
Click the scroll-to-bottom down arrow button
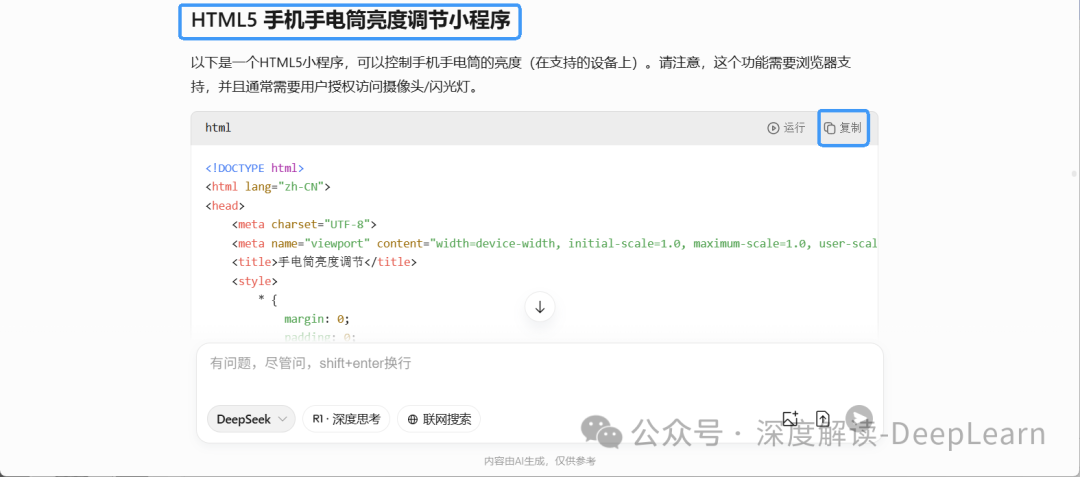(539, 307)
